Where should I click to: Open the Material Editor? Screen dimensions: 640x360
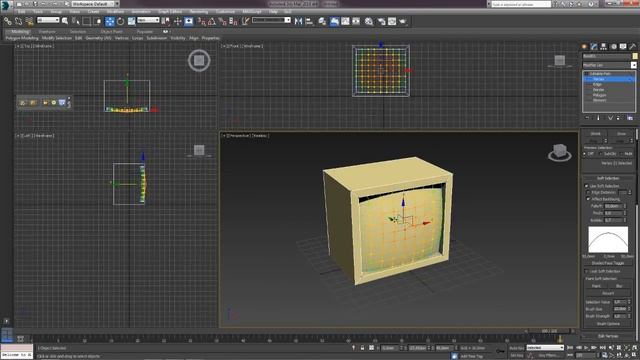point(369,21)
